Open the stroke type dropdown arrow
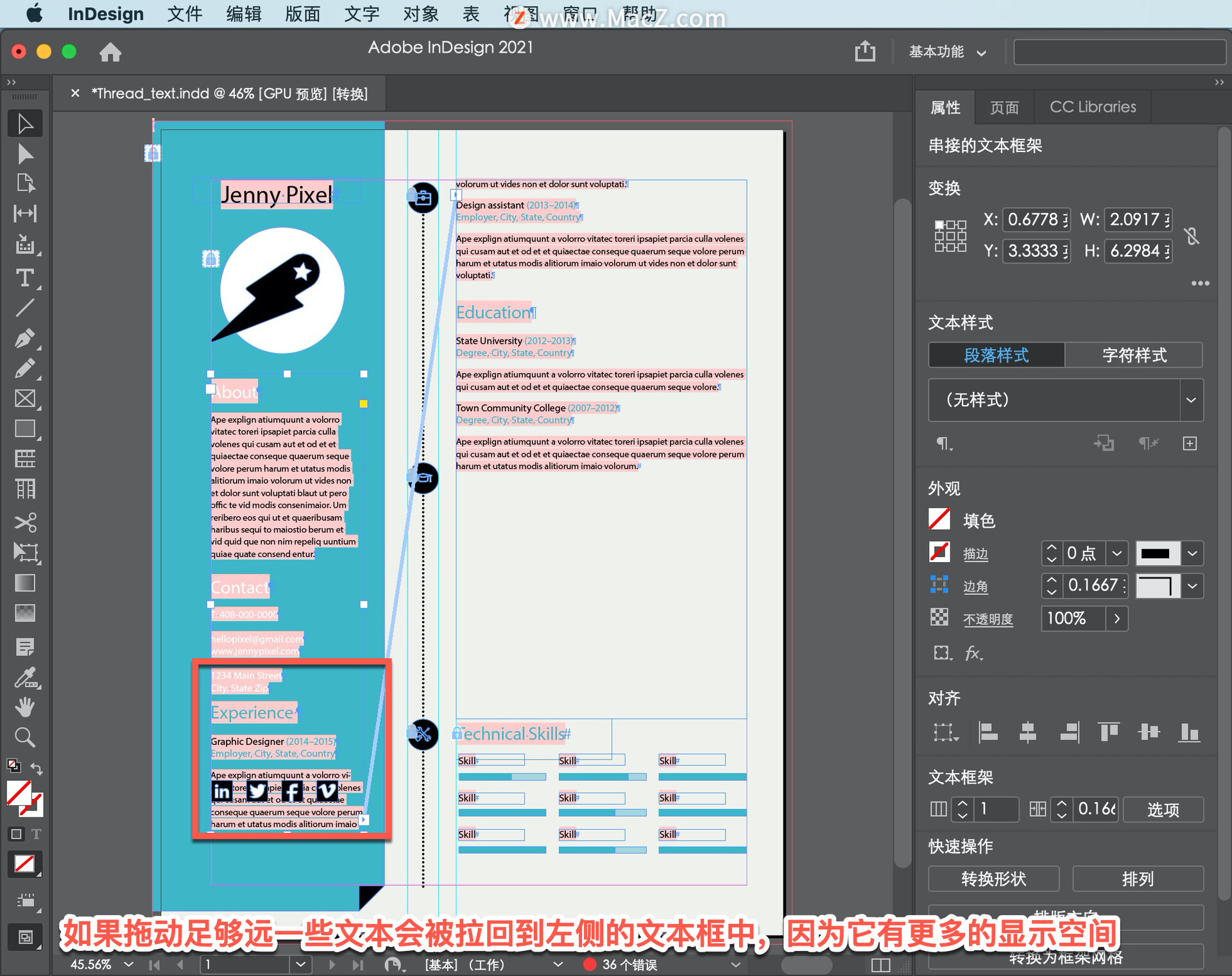The width and height of the screenshot is (1232, 976). point(1192,553)
